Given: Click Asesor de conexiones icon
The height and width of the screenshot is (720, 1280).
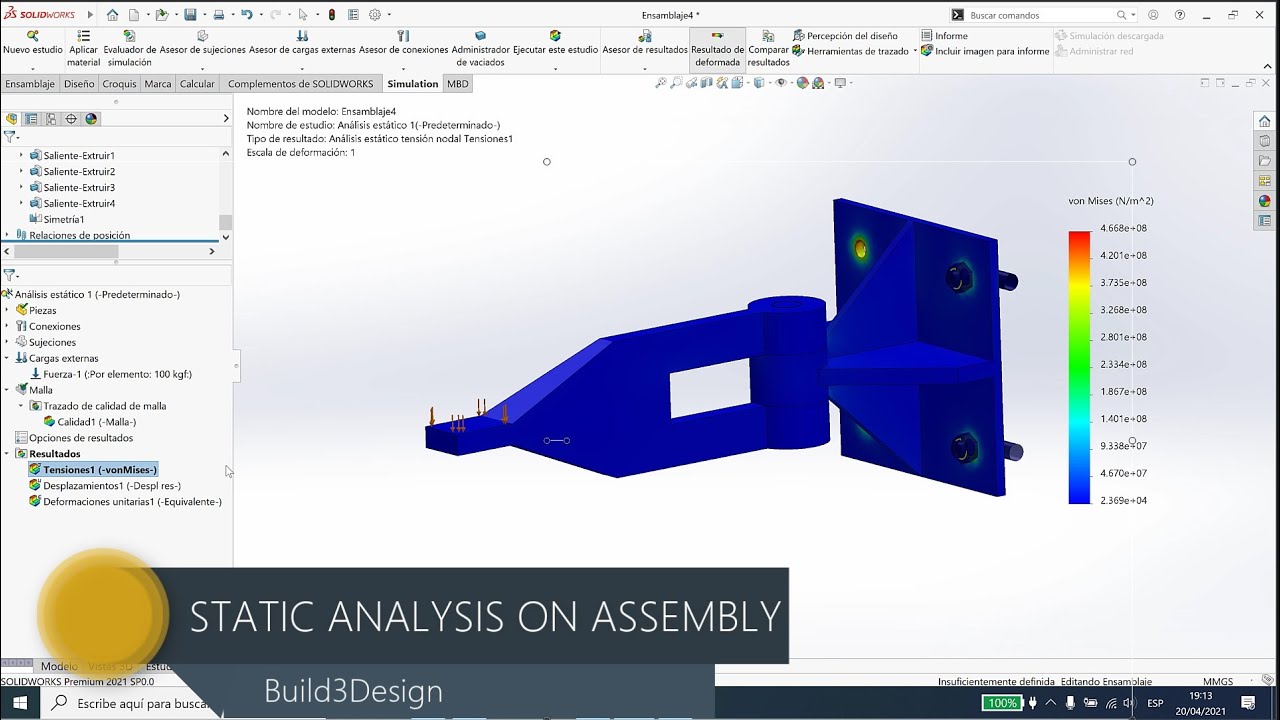Looking at the screenshot, I should 404,36.
